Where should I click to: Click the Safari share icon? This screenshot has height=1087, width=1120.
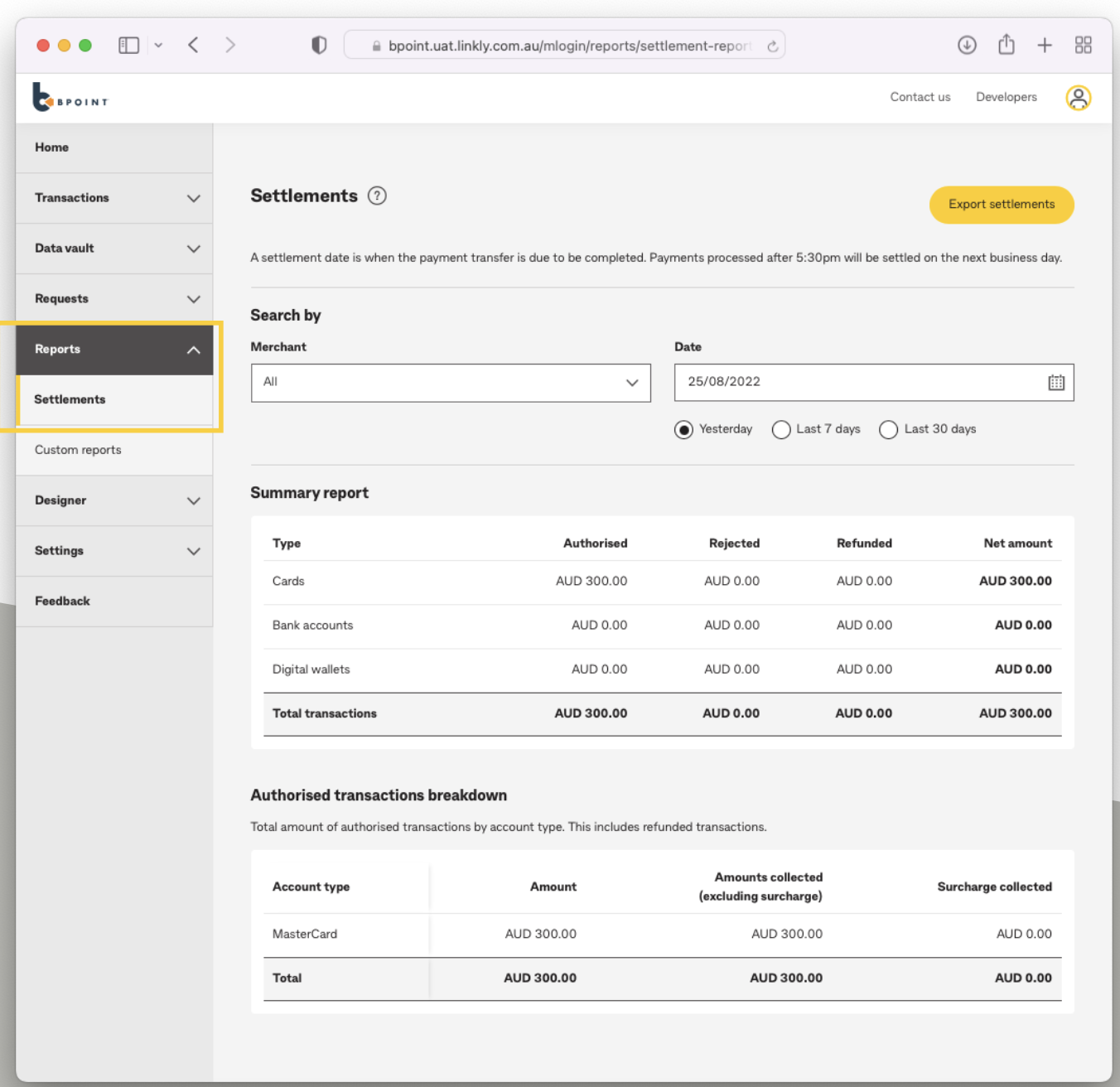click(1006, 46)
